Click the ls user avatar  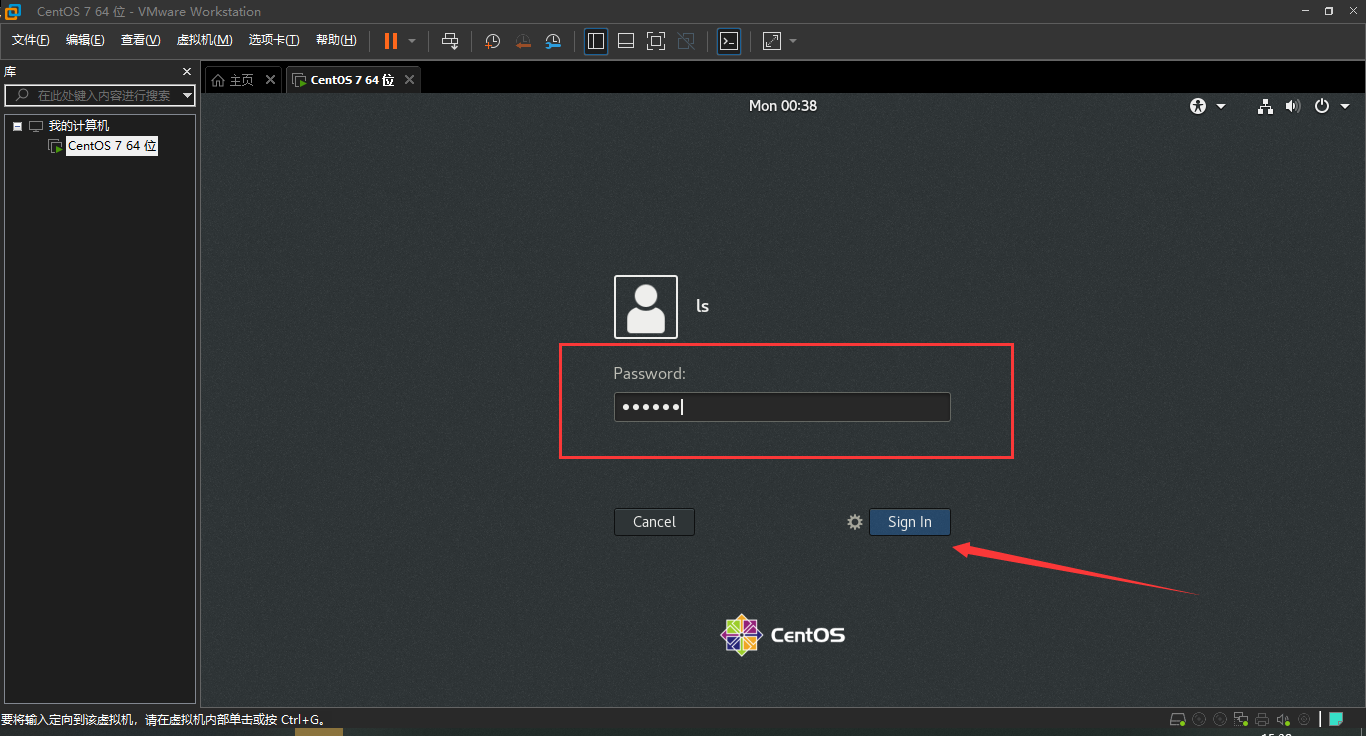(646, 307)
